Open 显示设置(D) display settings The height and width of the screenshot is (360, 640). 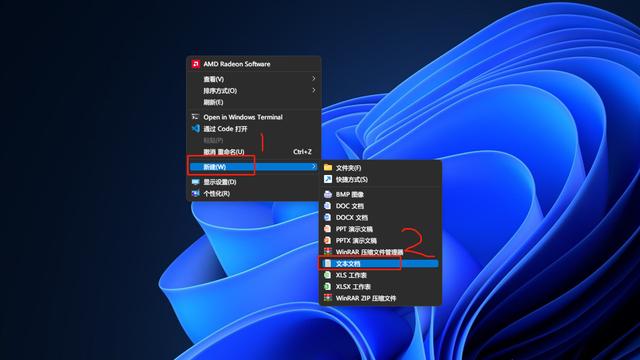(253, 182)
